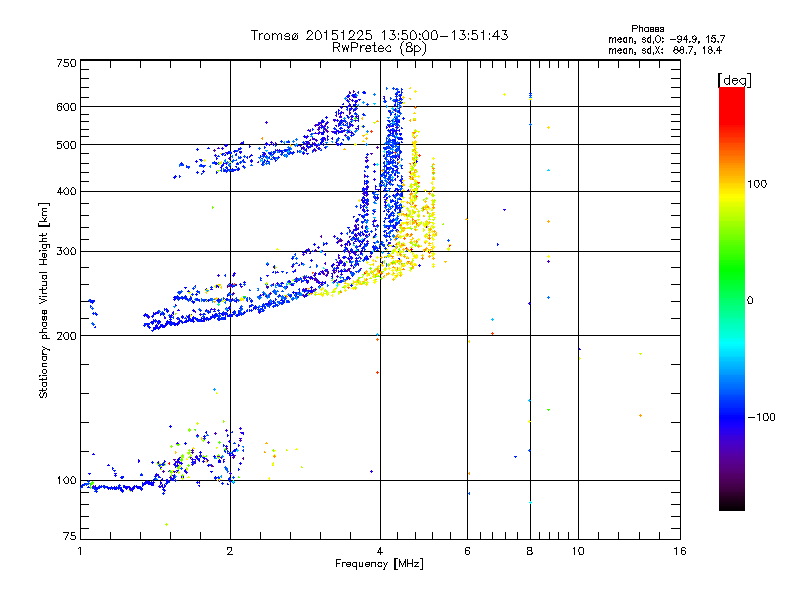Click the 'Phases' label in the corner
Viewport: 800px width, 600px height.
[x=647, y=29]
